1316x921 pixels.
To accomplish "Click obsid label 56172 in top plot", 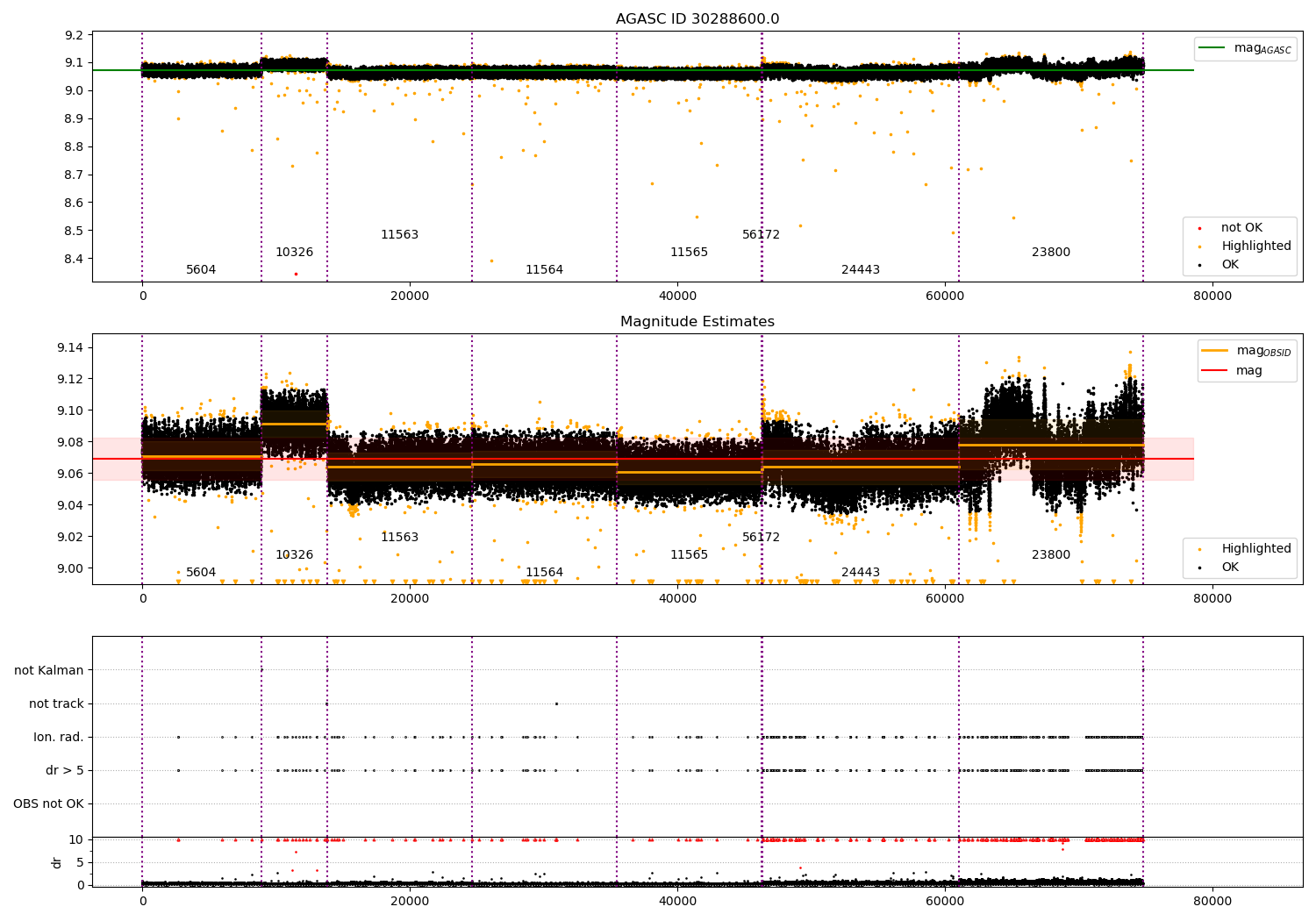I will click(x=761, y=235).
